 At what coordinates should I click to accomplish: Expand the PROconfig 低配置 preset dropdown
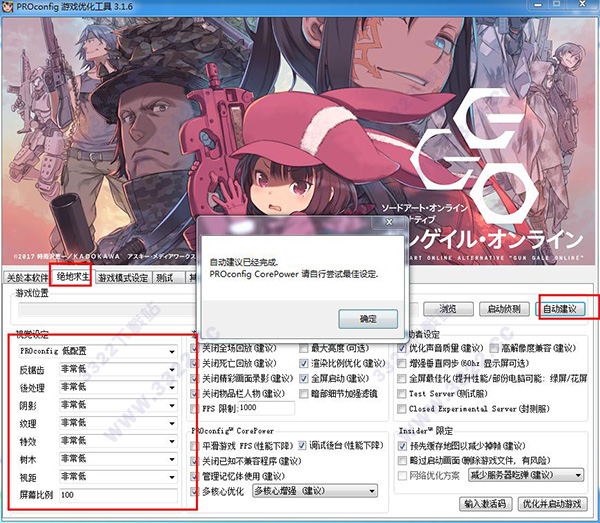[98, 351]
